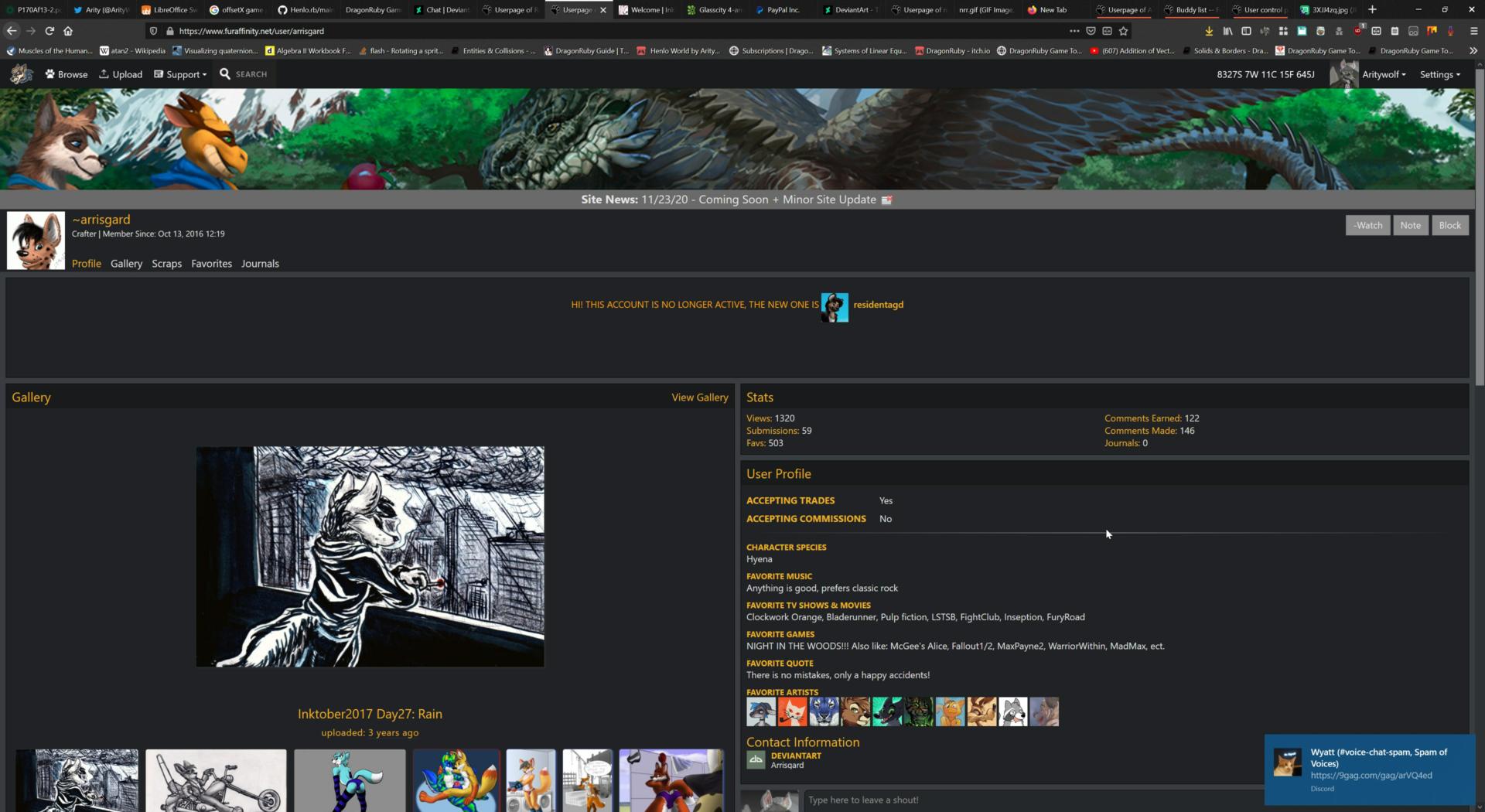The width and height of the screenshot is (1485, 812).
Task: Click the Fur Affinity site logo
Action: [x=21, y=74]
